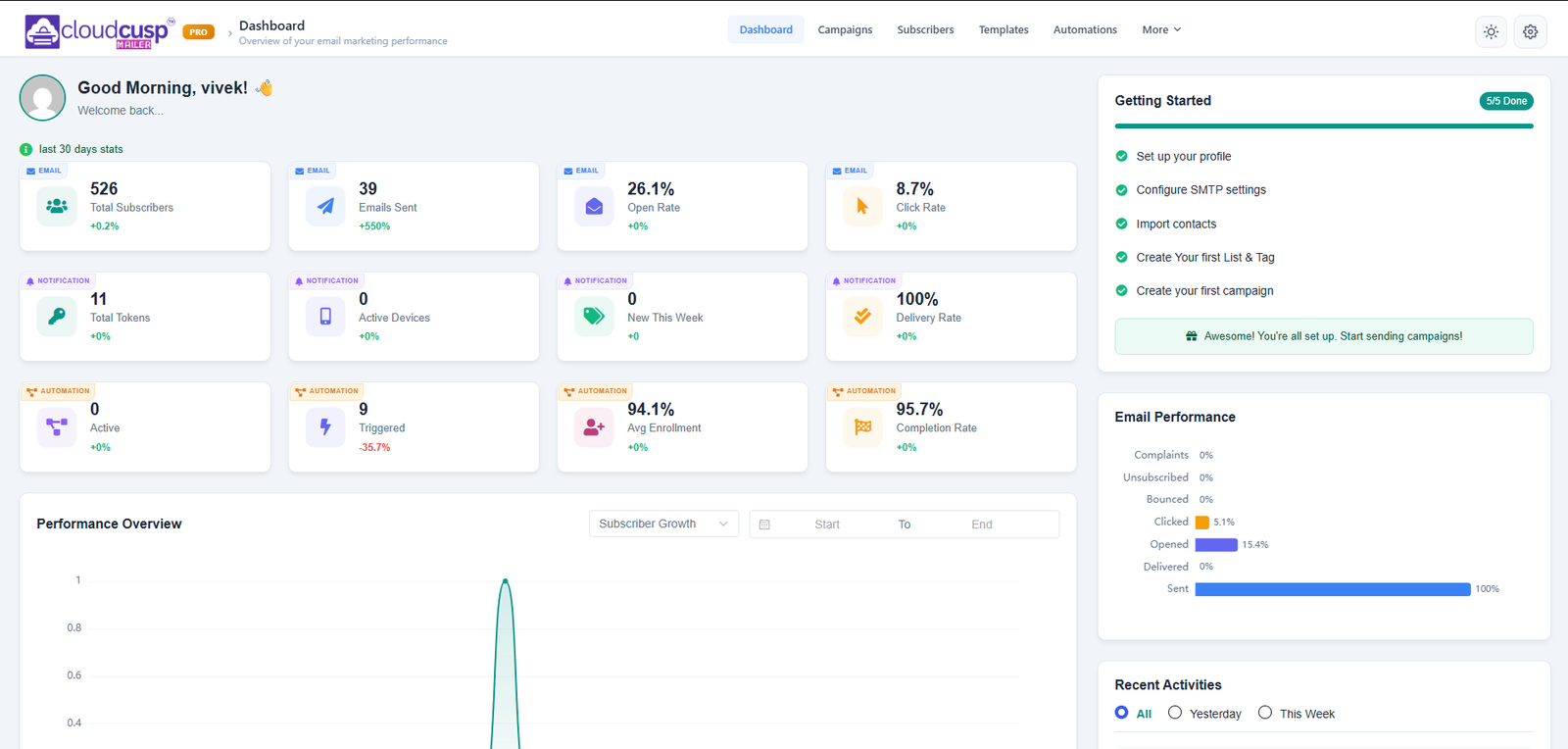Click the Completion Rate flag icon
1568x749 pixels.
[862, 426]
